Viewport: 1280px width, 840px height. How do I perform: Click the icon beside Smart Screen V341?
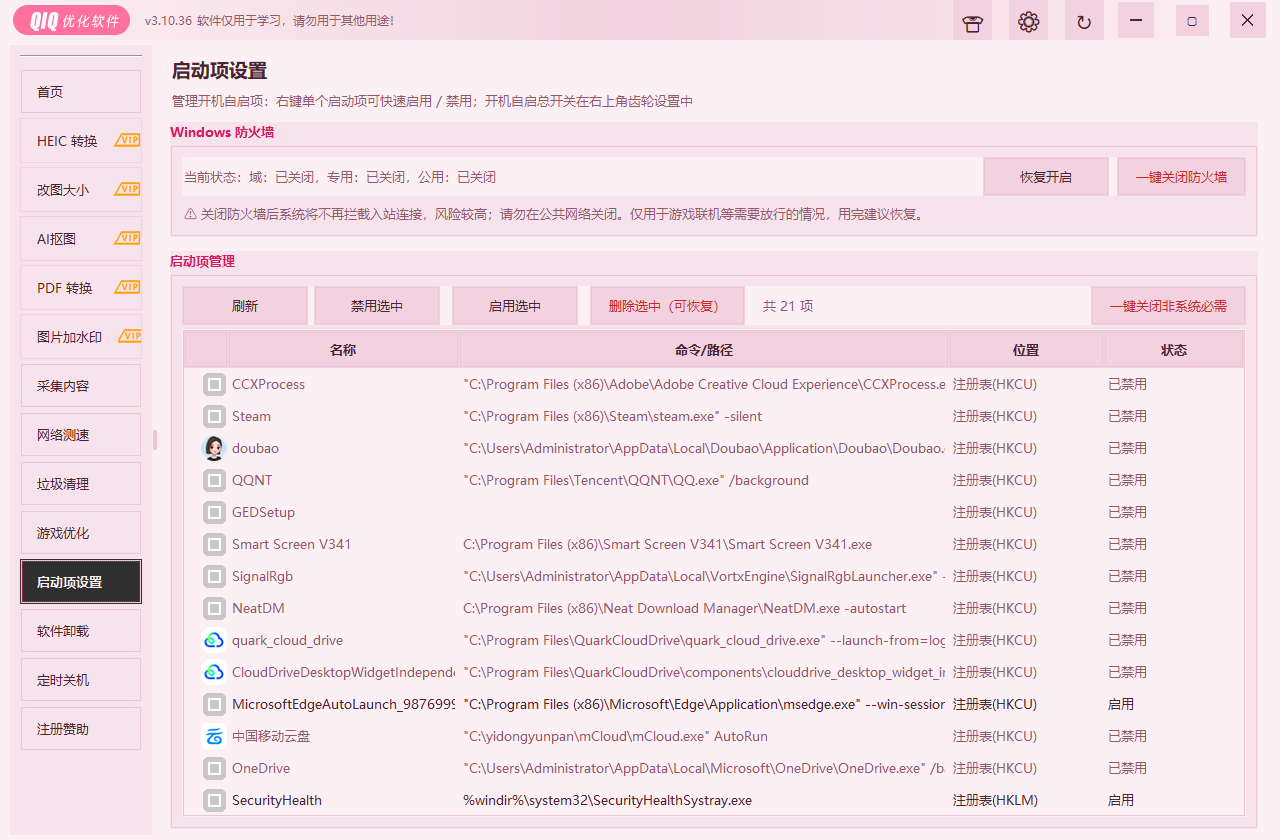(214, 544)
